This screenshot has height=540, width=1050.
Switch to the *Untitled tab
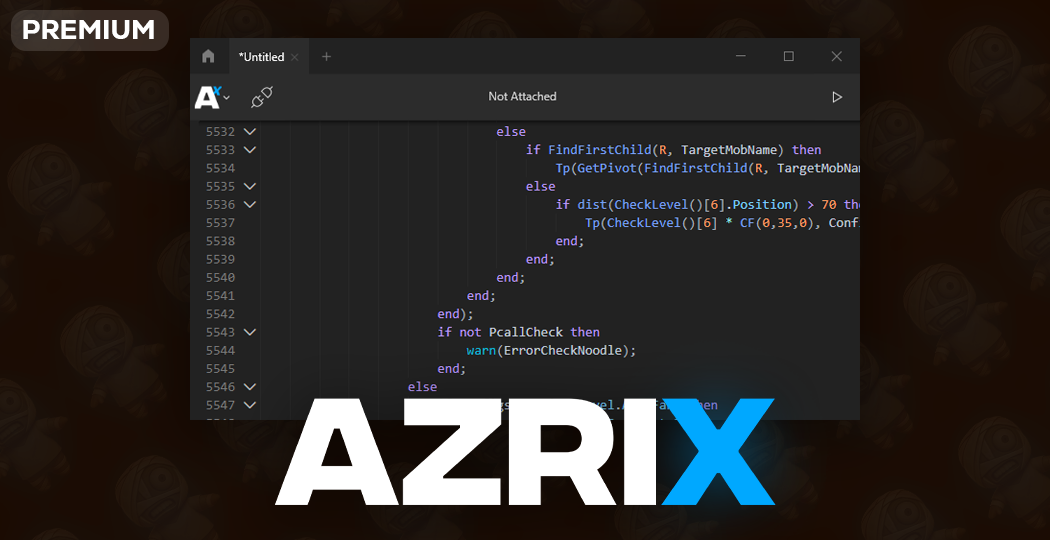click(x=261, y=57)
